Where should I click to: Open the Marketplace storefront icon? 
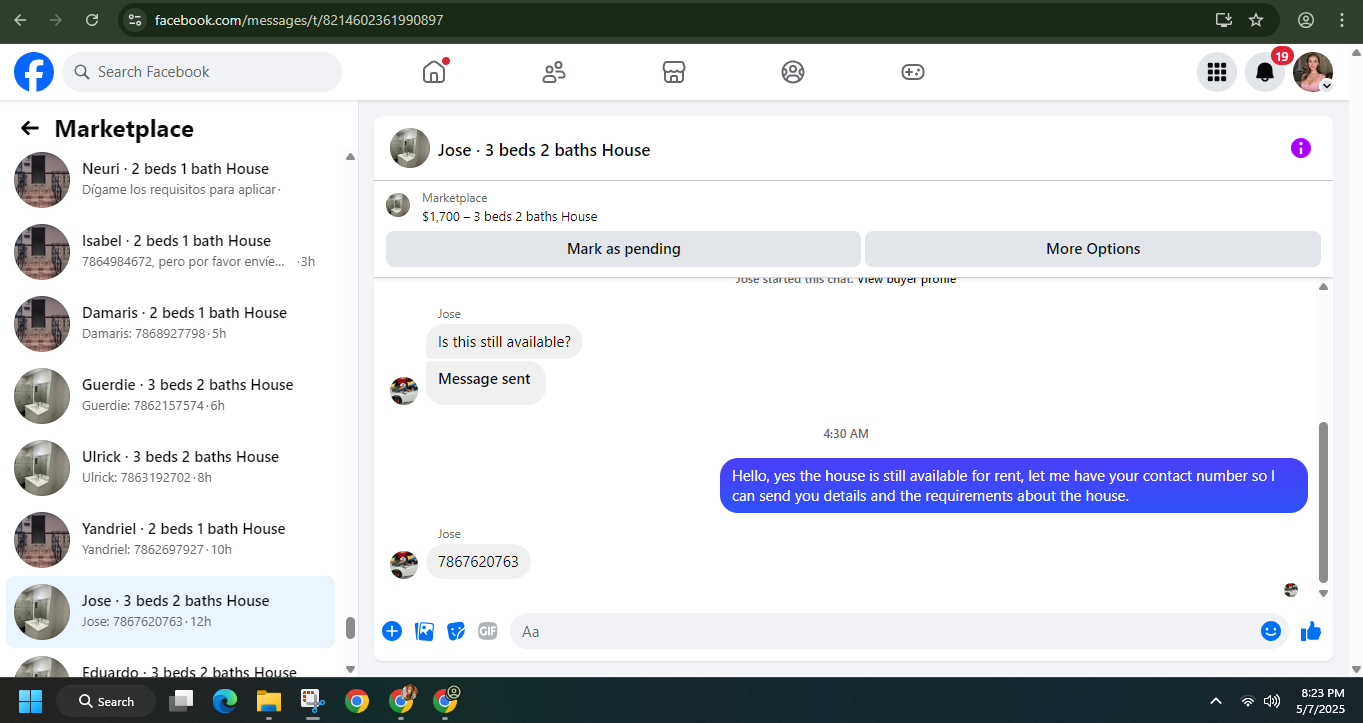coord(673,72)
